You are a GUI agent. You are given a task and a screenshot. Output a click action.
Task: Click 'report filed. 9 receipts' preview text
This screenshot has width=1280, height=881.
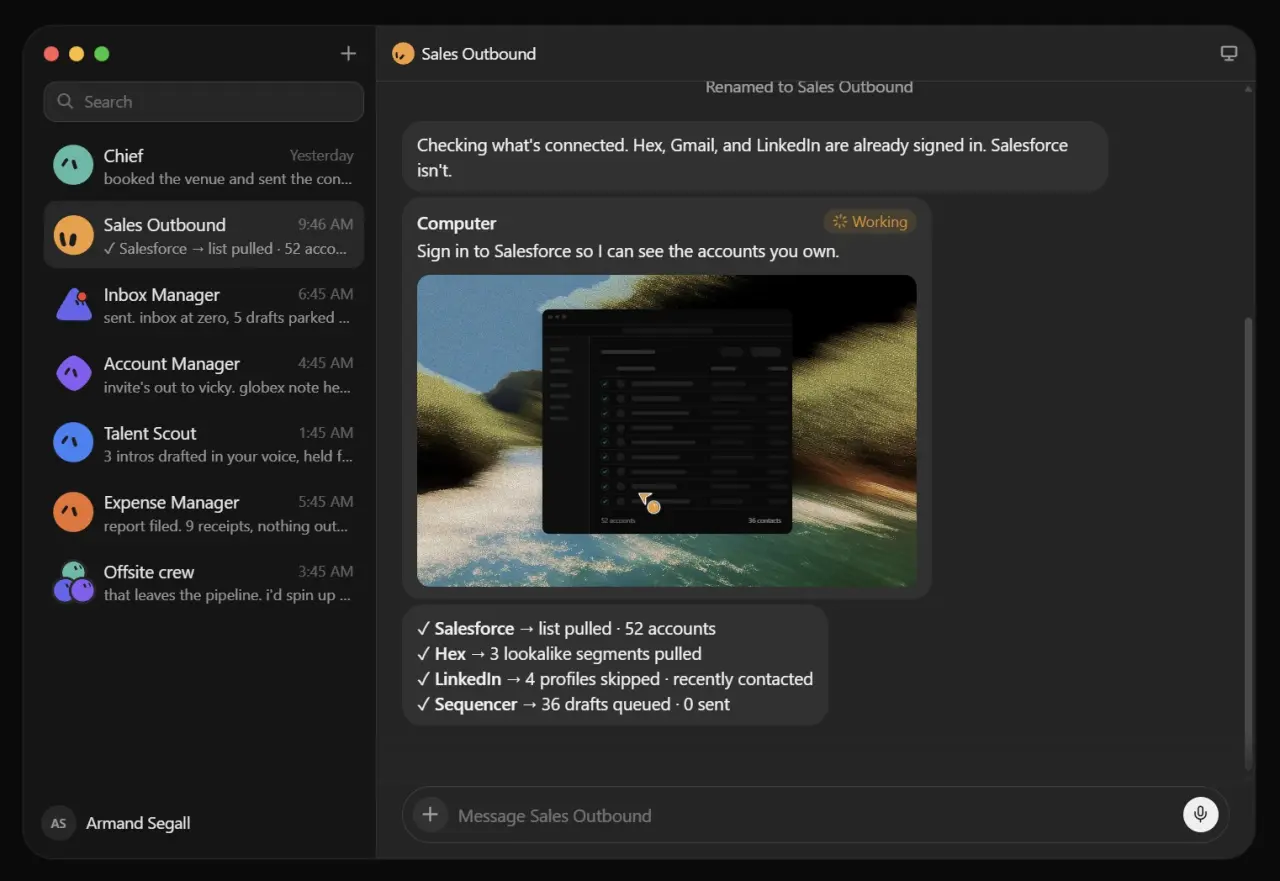pyautogui.click(x=226, y=526)
